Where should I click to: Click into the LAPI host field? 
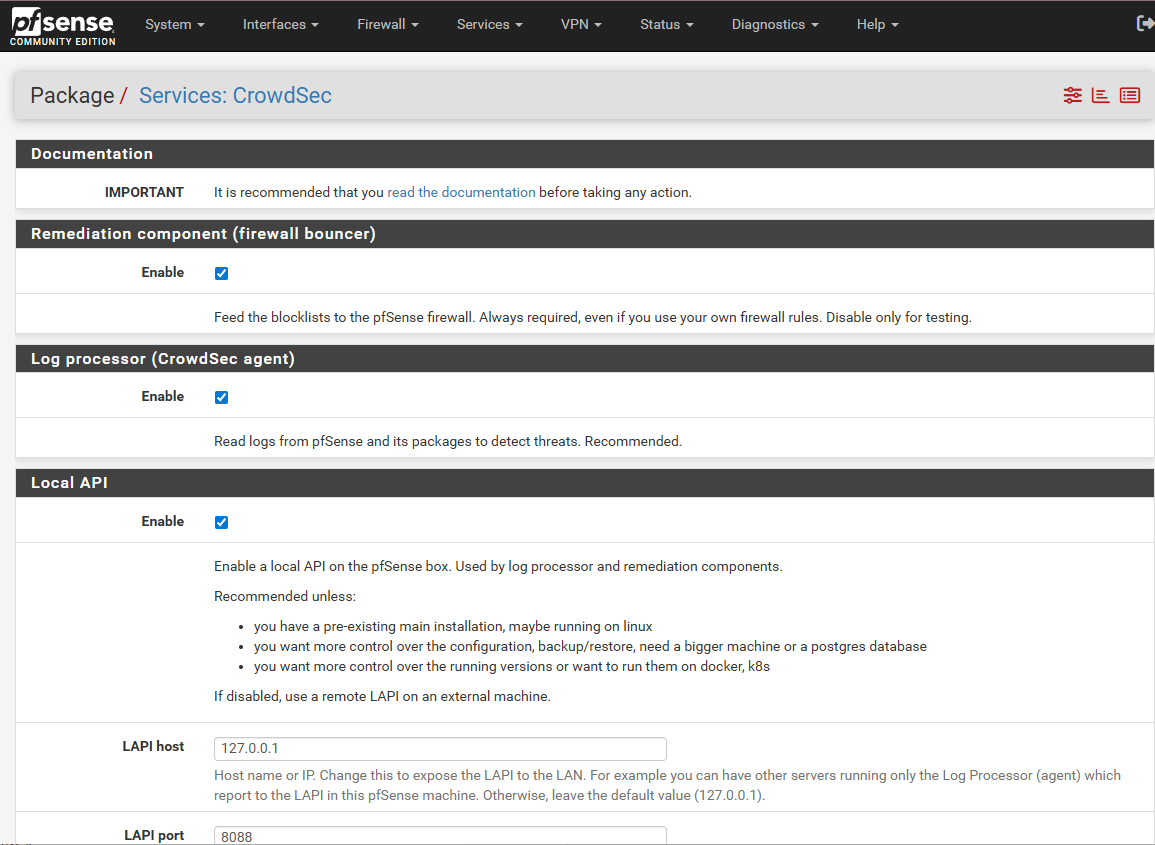pyautogui.click(x=440, y=749)
